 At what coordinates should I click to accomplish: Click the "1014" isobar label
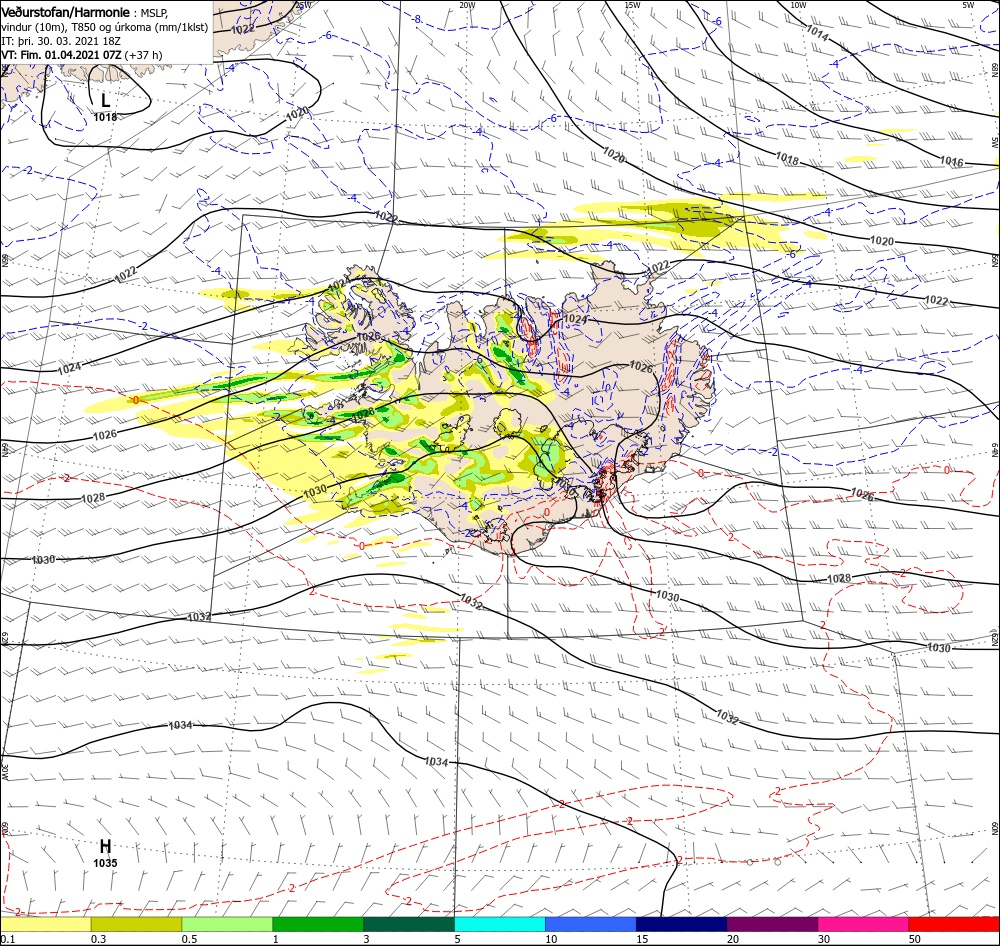point(817,33)
